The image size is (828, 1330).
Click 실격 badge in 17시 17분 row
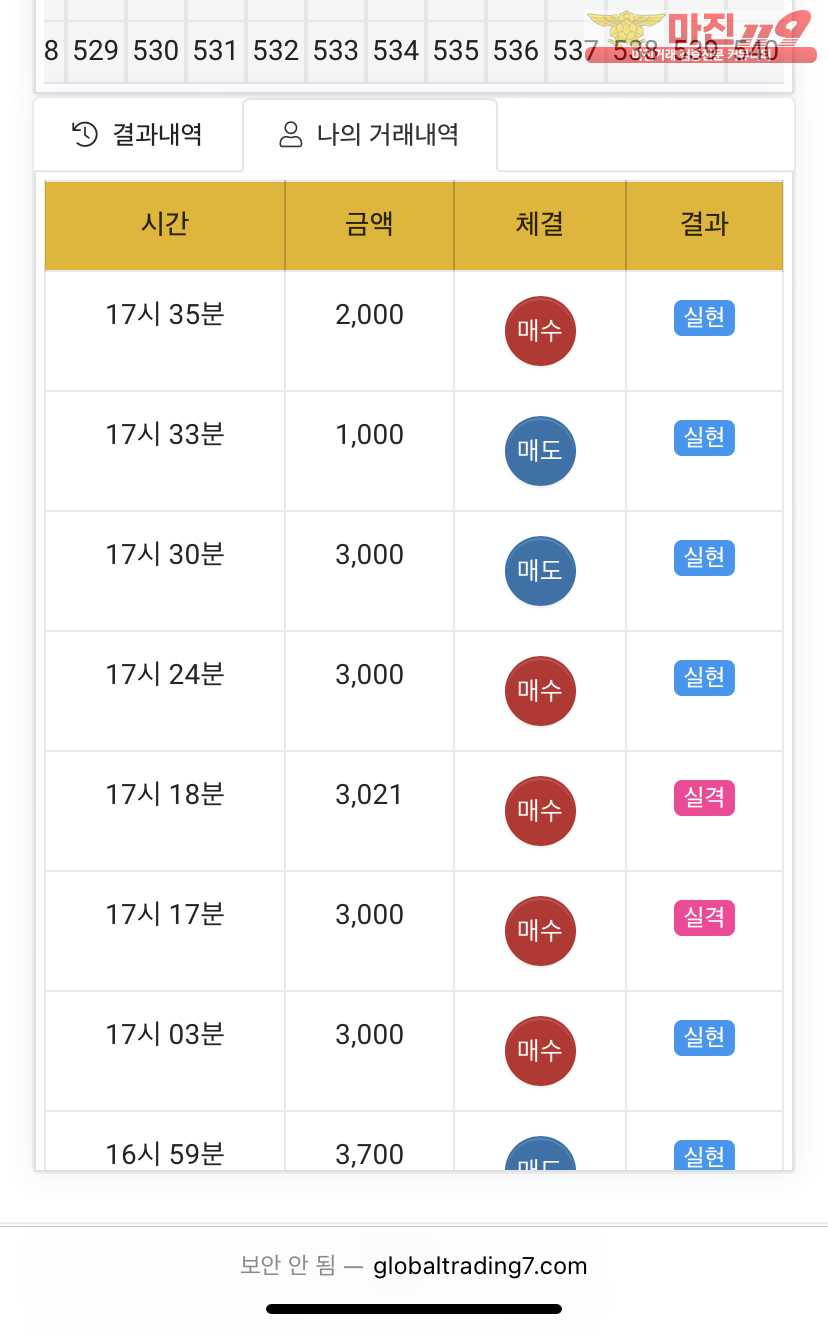point(704,918)
